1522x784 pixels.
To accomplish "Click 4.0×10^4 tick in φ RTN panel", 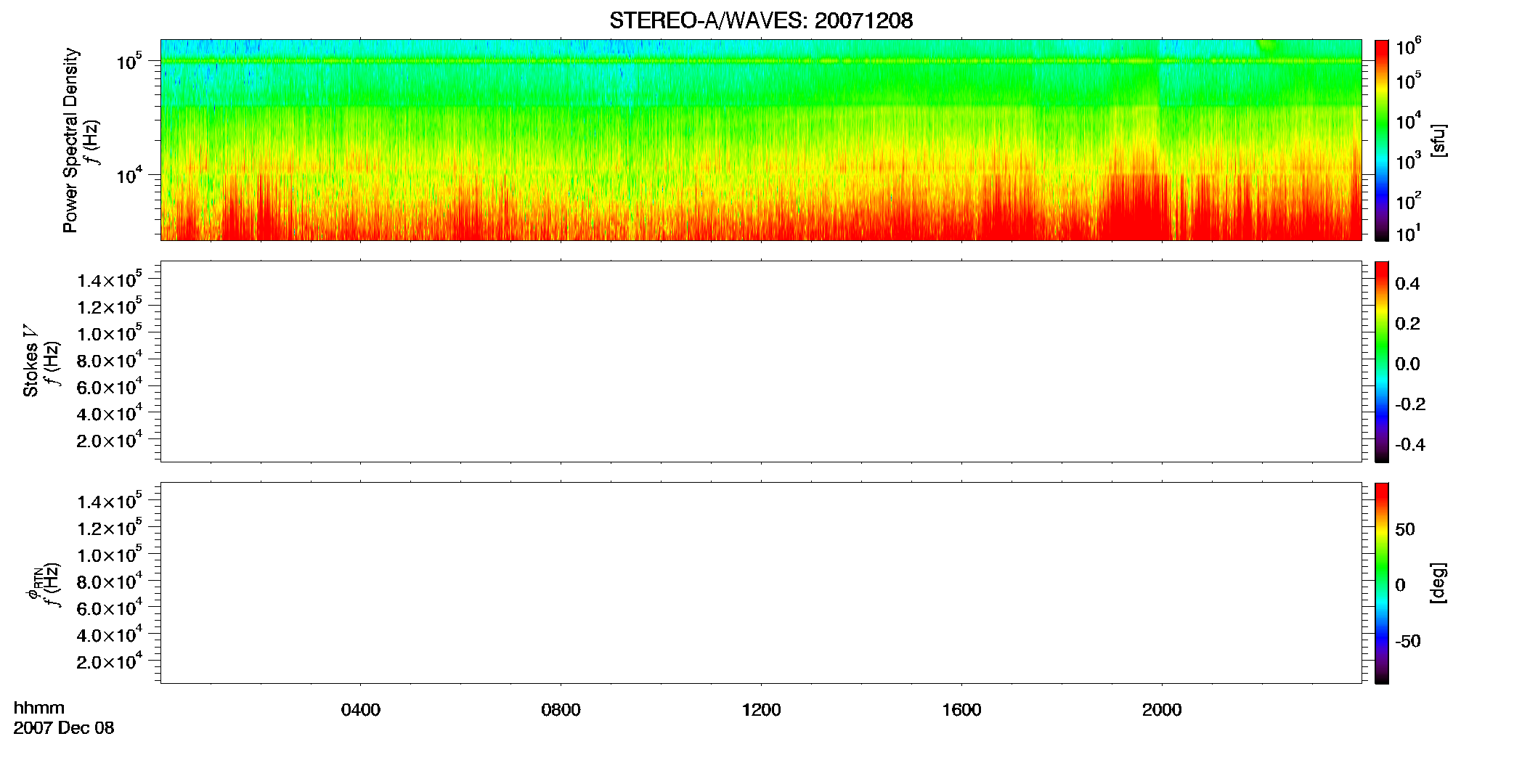I will tap(109, 635).
